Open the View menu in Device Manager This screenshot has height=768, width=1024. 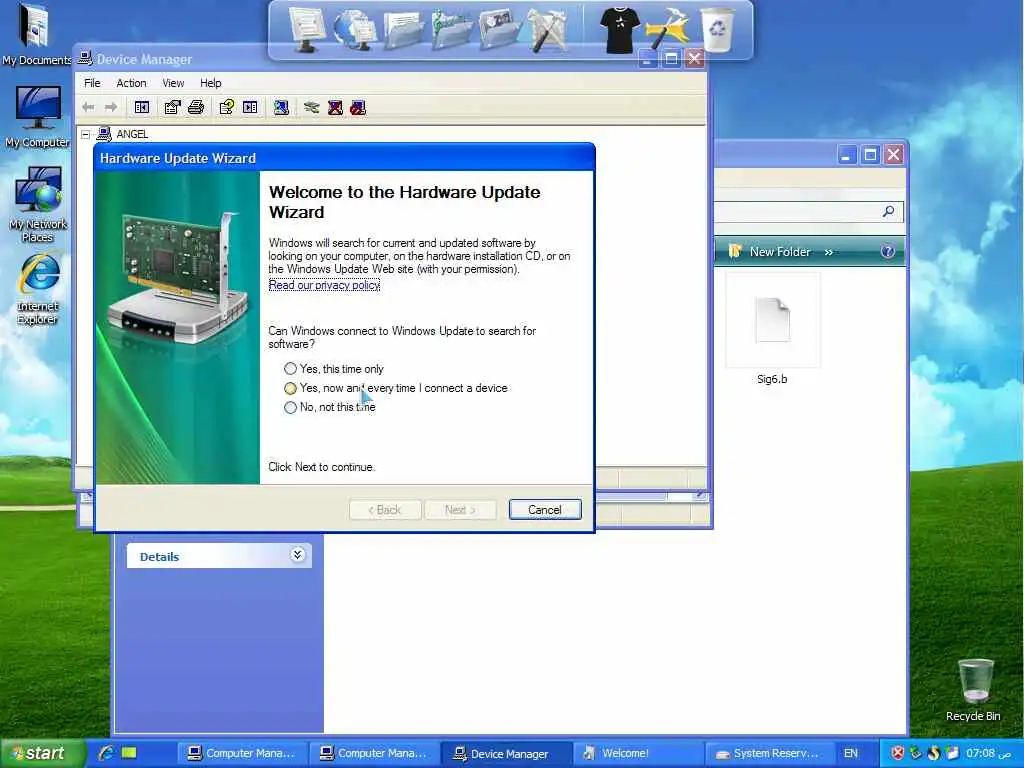173,83
